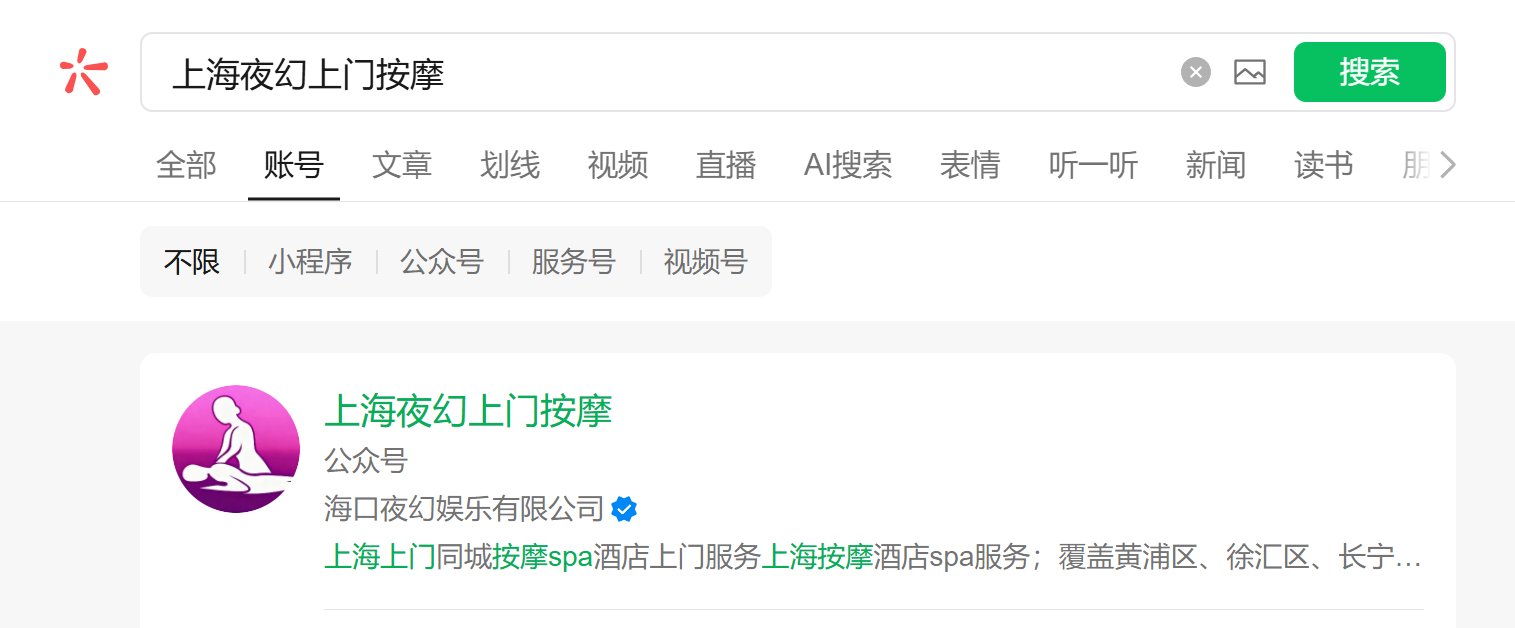Focus the search input field
Screen dimensions: 1515x628
pyautogui.click(x=670, y=72)
